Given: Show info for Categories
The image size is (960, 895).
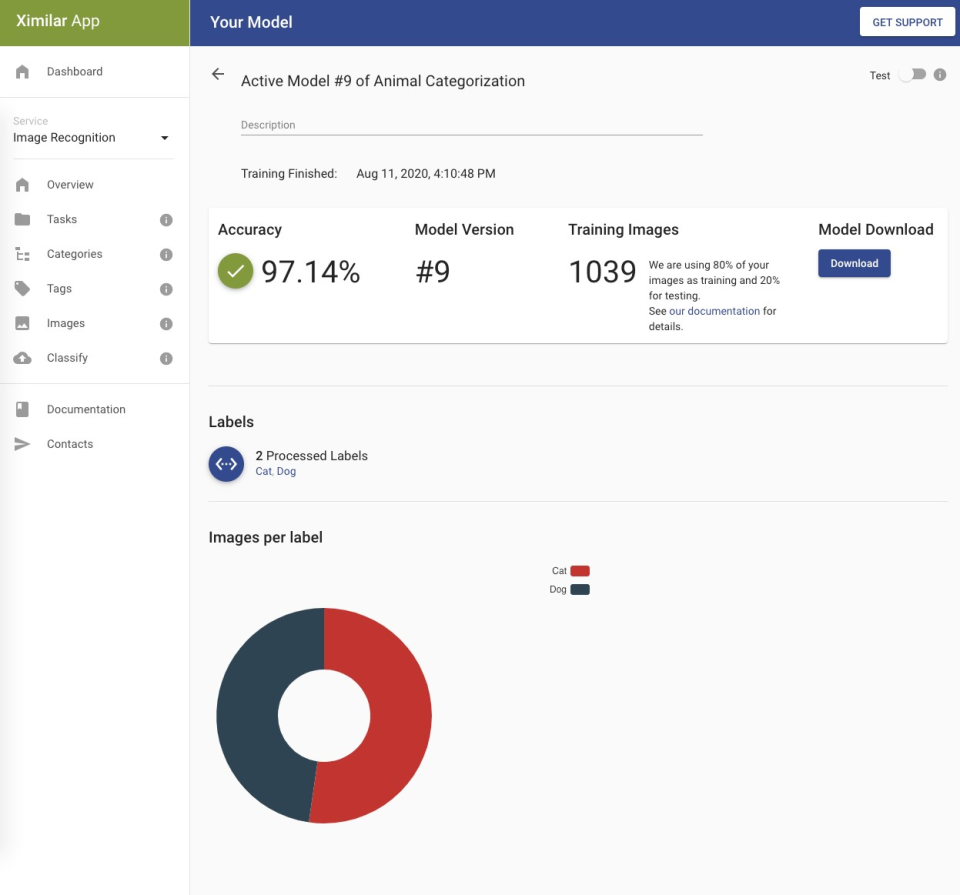Looking at the screenshot, I should [166, 255].
